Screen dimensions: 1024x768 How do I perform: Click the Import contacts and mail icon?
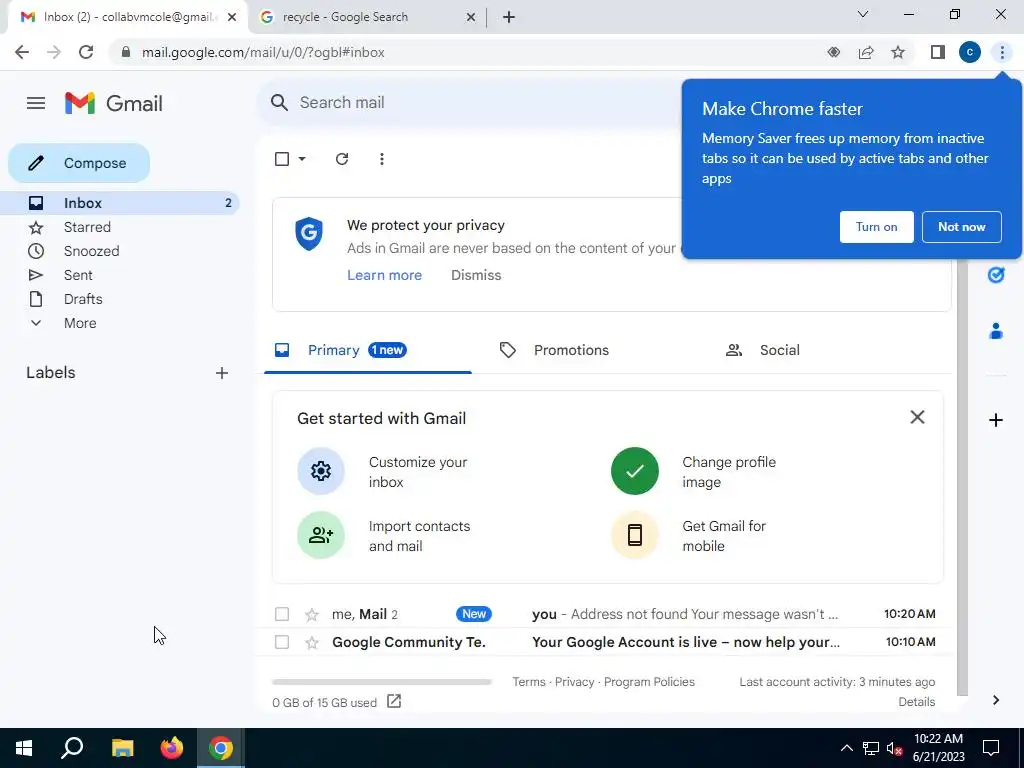coord(321,536)
